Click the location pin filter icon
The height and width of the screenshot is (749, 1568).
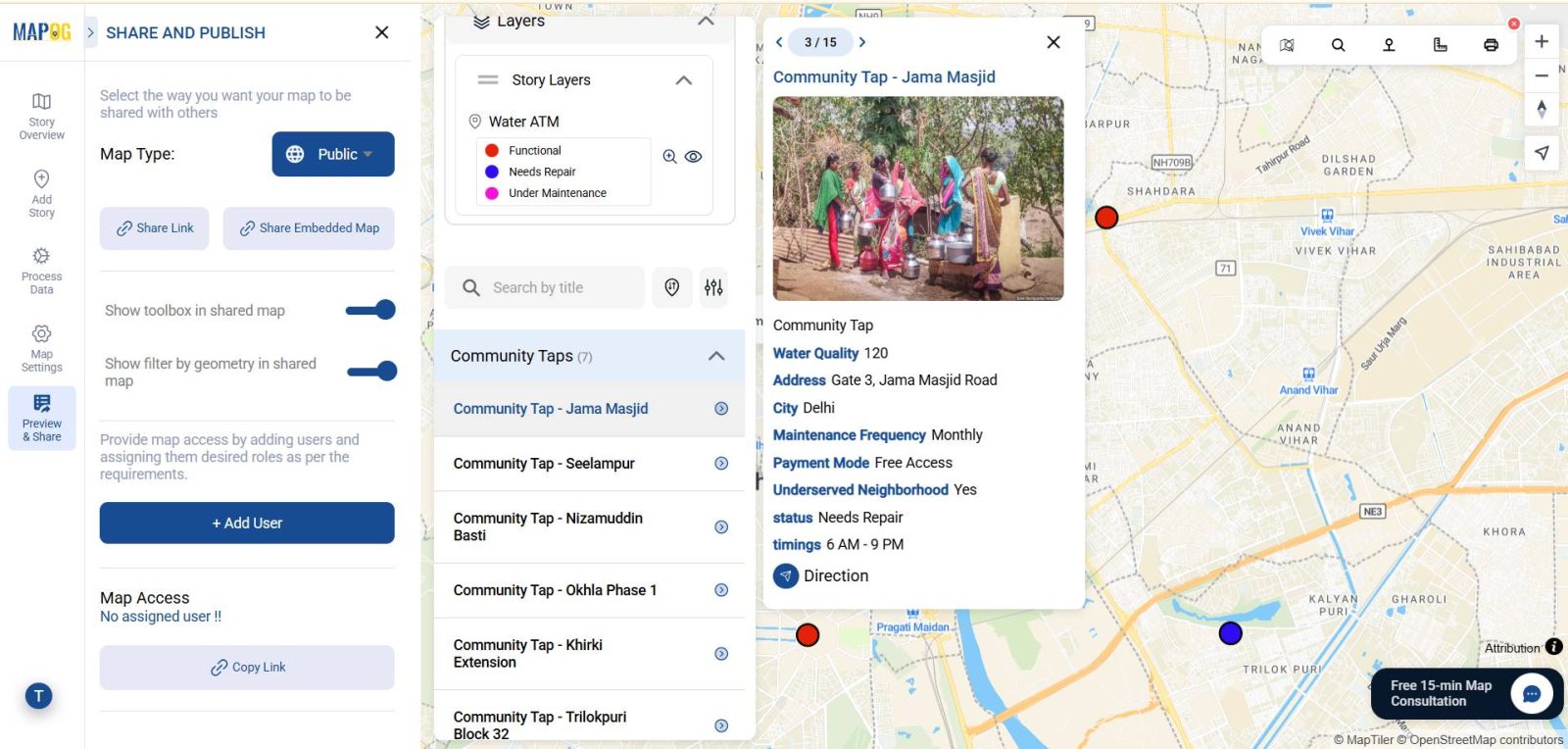point(672,287)
